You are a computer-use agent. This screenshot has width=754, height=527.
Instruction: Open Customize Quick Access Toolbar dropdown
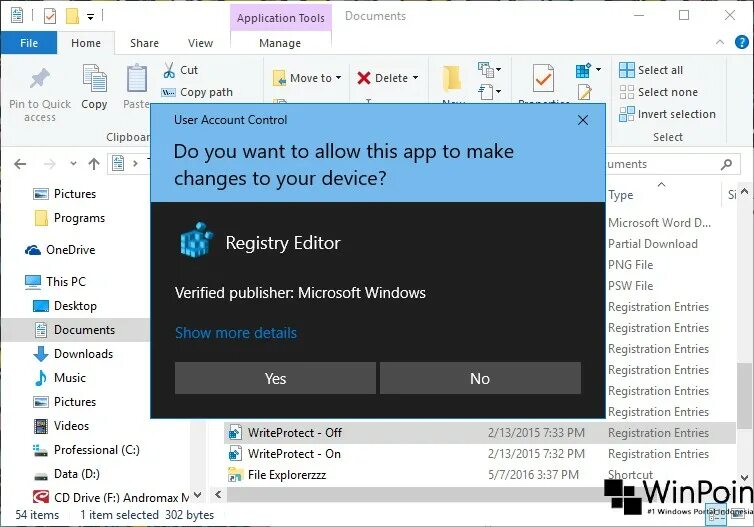click(x=90, y=17)
